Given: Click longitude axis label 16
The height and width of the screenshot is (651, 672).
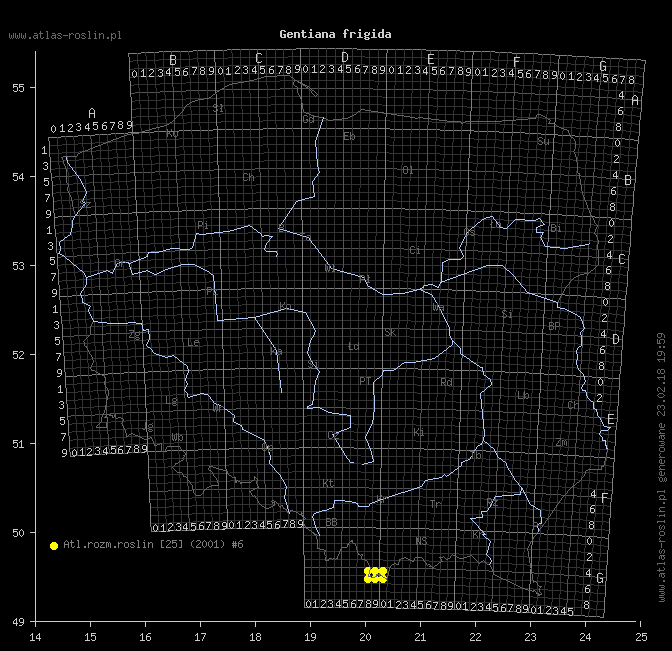Looking at the screenshot, I should coord(145,637).
